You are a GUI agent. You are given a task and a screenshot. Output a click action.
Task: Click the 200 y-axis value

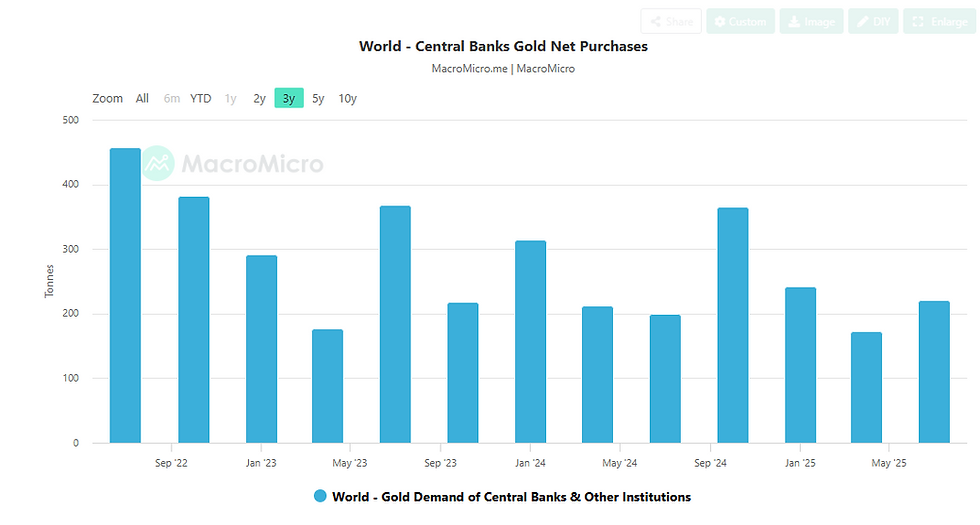(71, 313)
